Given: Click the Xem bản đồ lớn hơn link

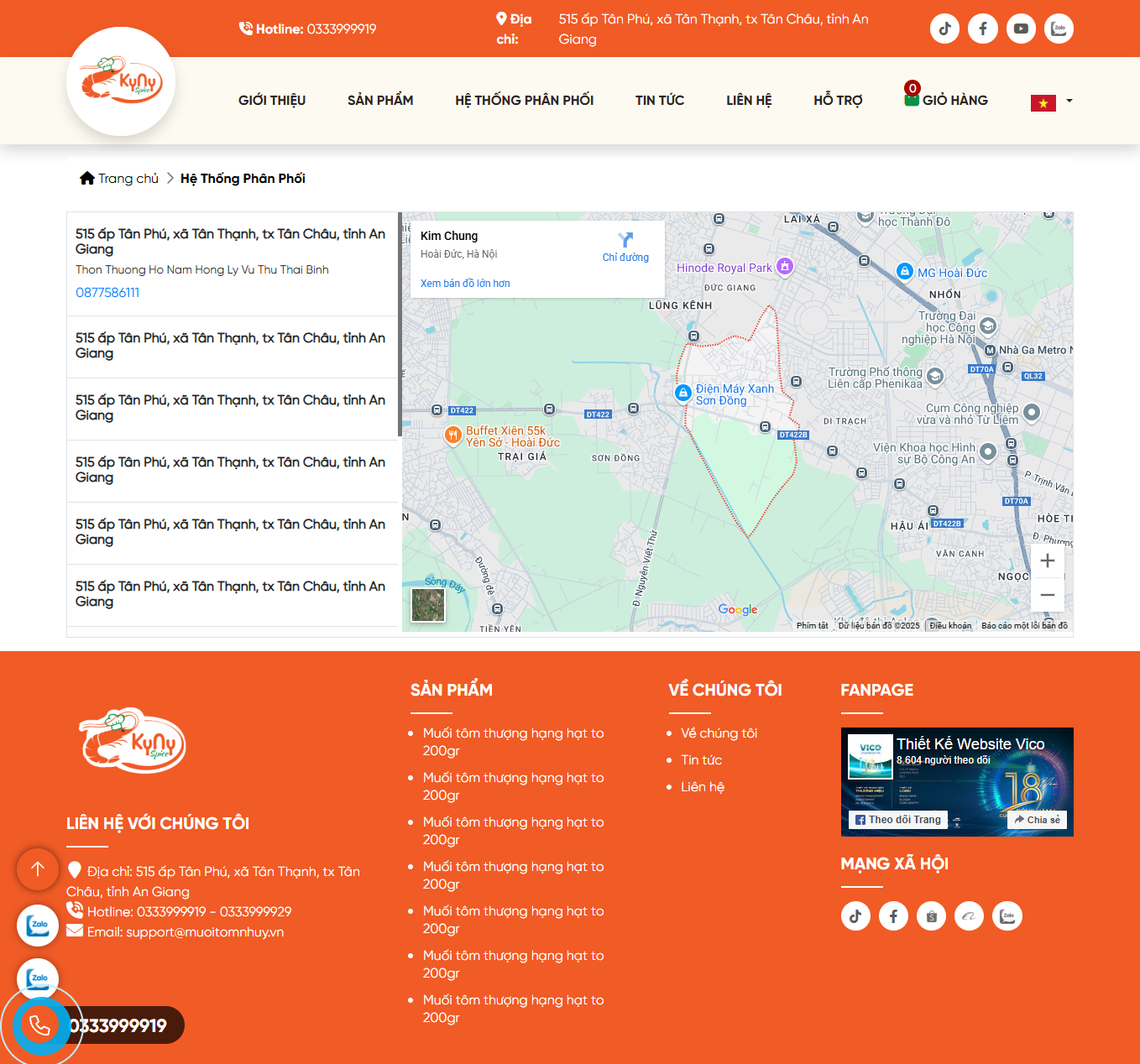Looking at the screenshot, I should click(465, 284).
